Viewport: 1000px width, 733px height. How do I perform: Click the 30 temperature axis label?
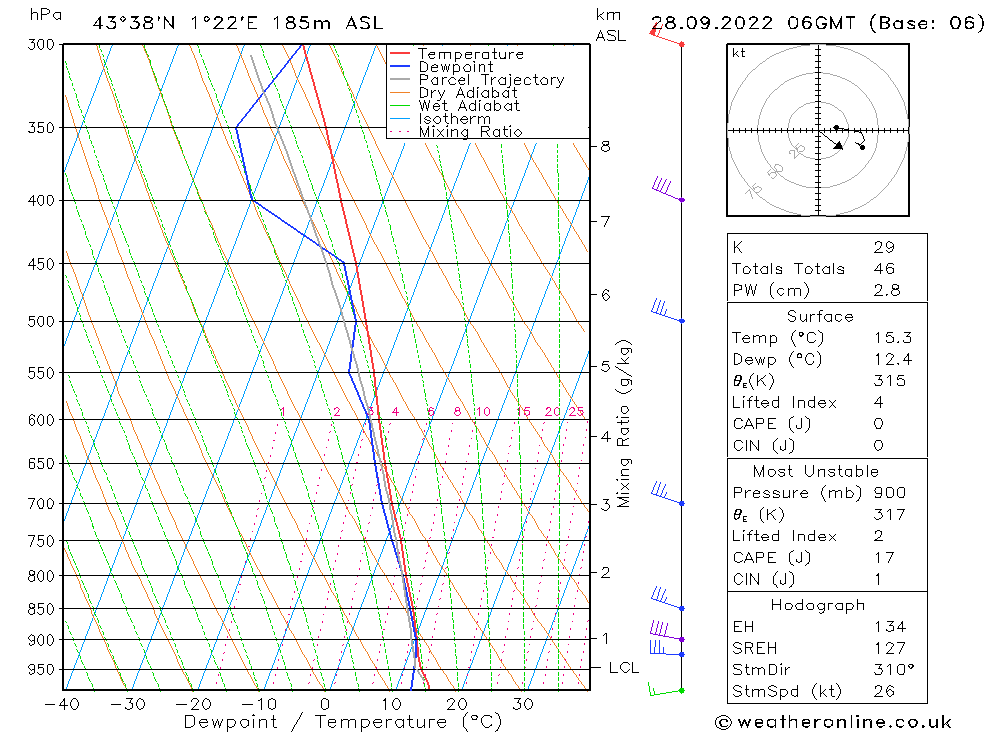(x=523, y=704)
